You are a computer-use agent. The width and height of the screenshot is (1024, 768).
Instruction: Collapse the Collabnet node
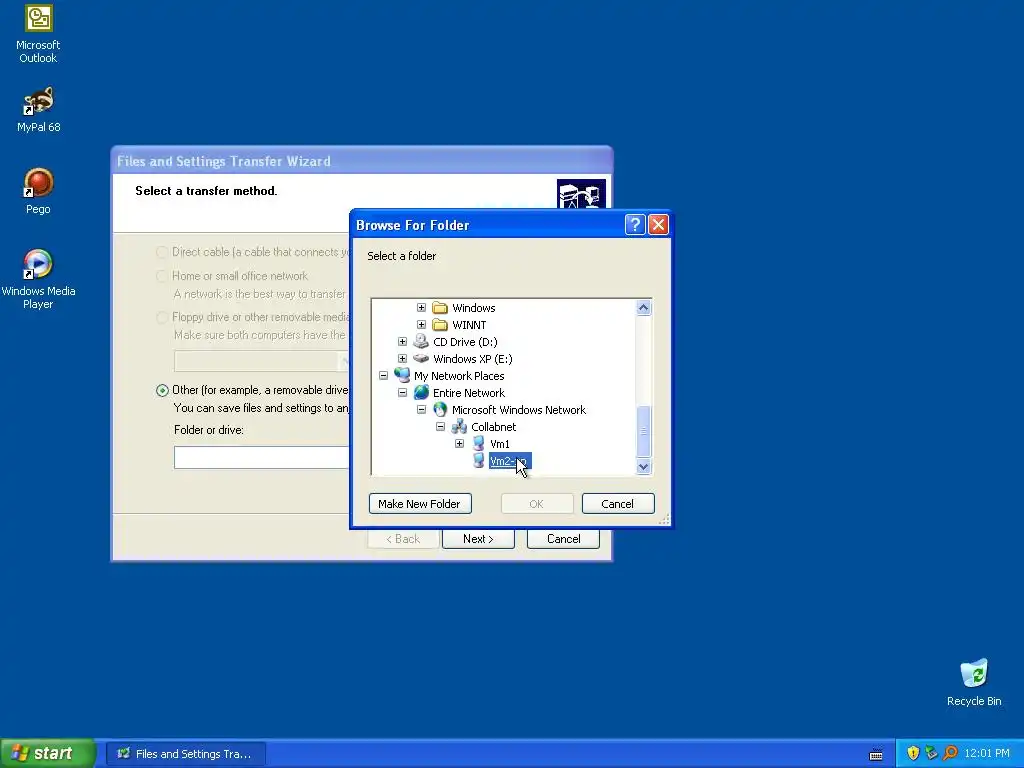click(440, 426)
